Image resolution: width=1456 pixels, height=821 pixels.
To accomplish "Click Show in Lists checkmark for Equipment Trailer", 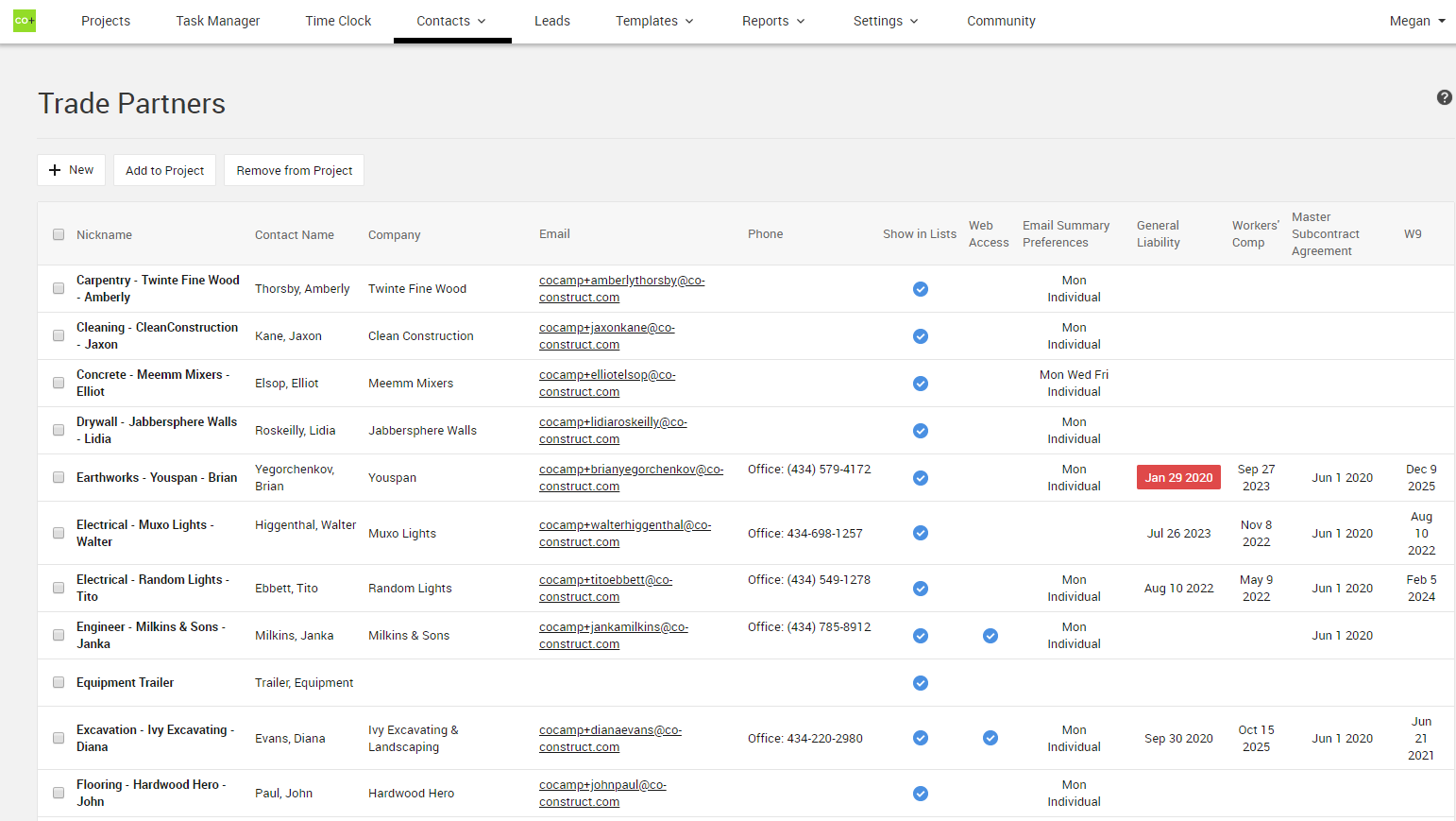I will pos(921,683).
